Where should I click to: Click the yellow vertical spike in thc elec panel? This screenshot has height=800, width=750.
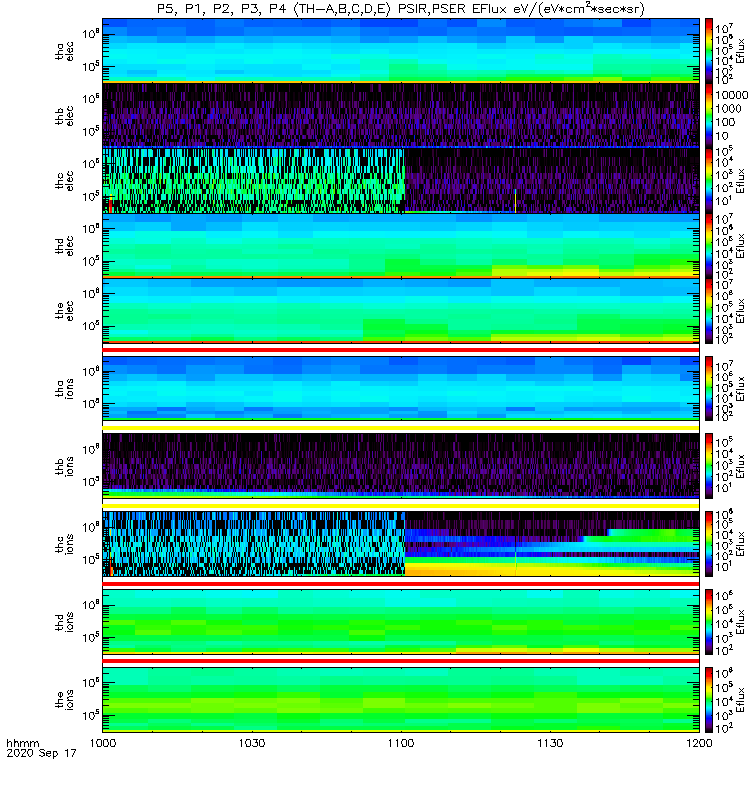[x=515, y=201]
